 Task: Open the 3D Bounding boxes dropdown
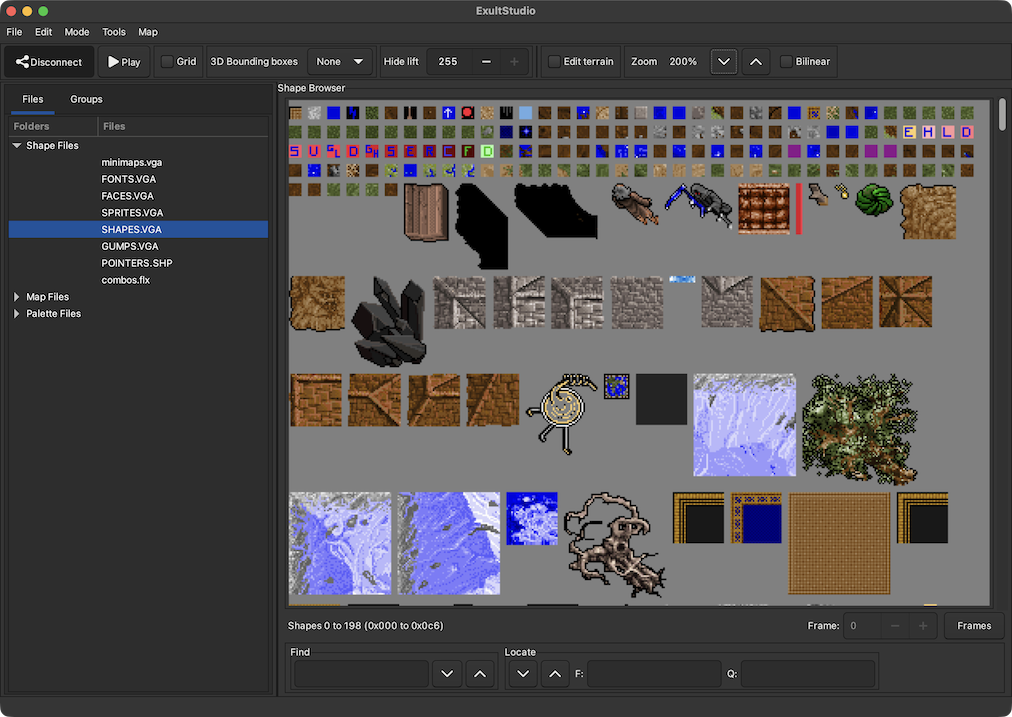click(340, 61)
